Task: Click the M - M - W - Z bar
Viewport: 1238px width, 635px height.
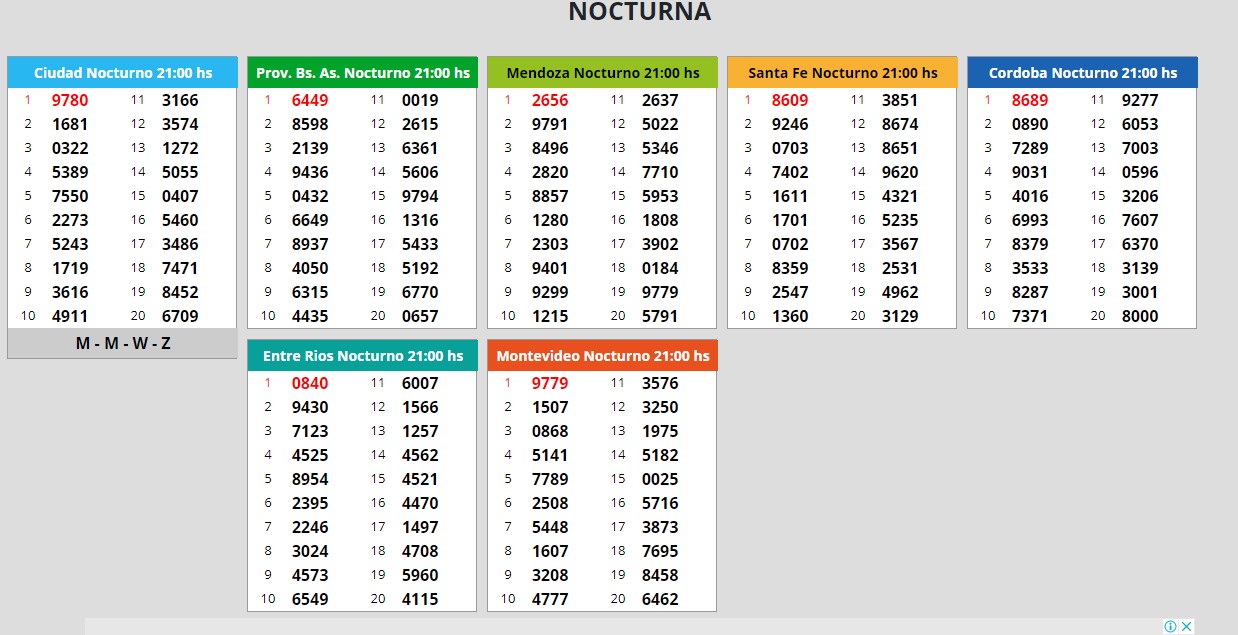Action: point(122,344)
